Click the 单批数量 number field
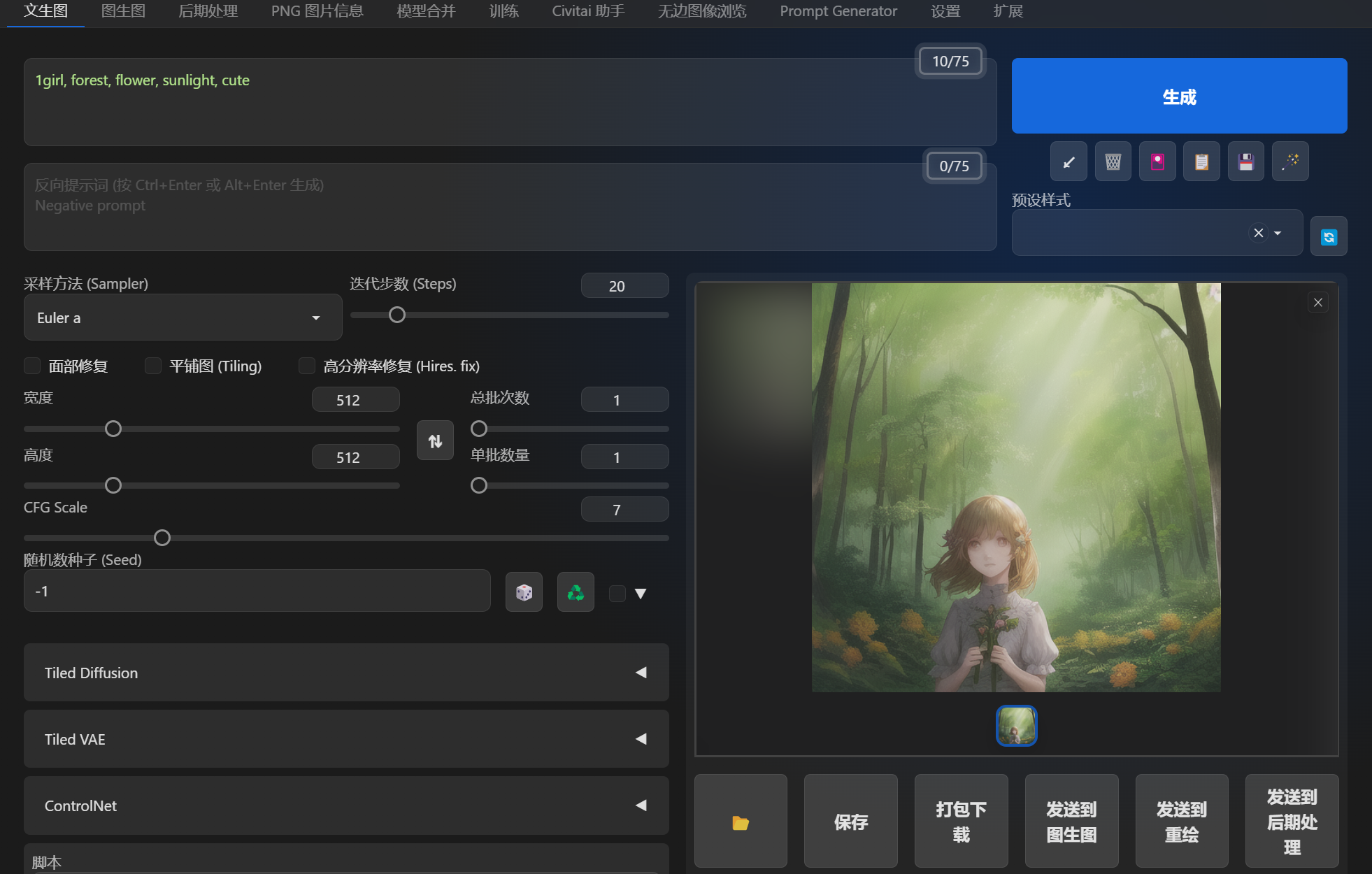The width and height of the screenshot is (1372, 874). [x=624, y=457]
